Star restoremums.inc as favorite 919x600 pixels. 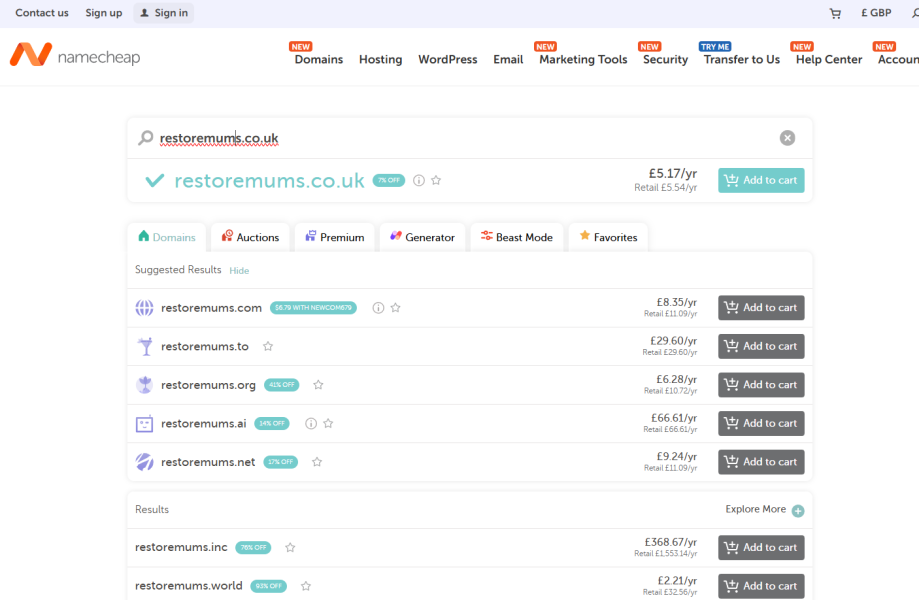point(290,547)
